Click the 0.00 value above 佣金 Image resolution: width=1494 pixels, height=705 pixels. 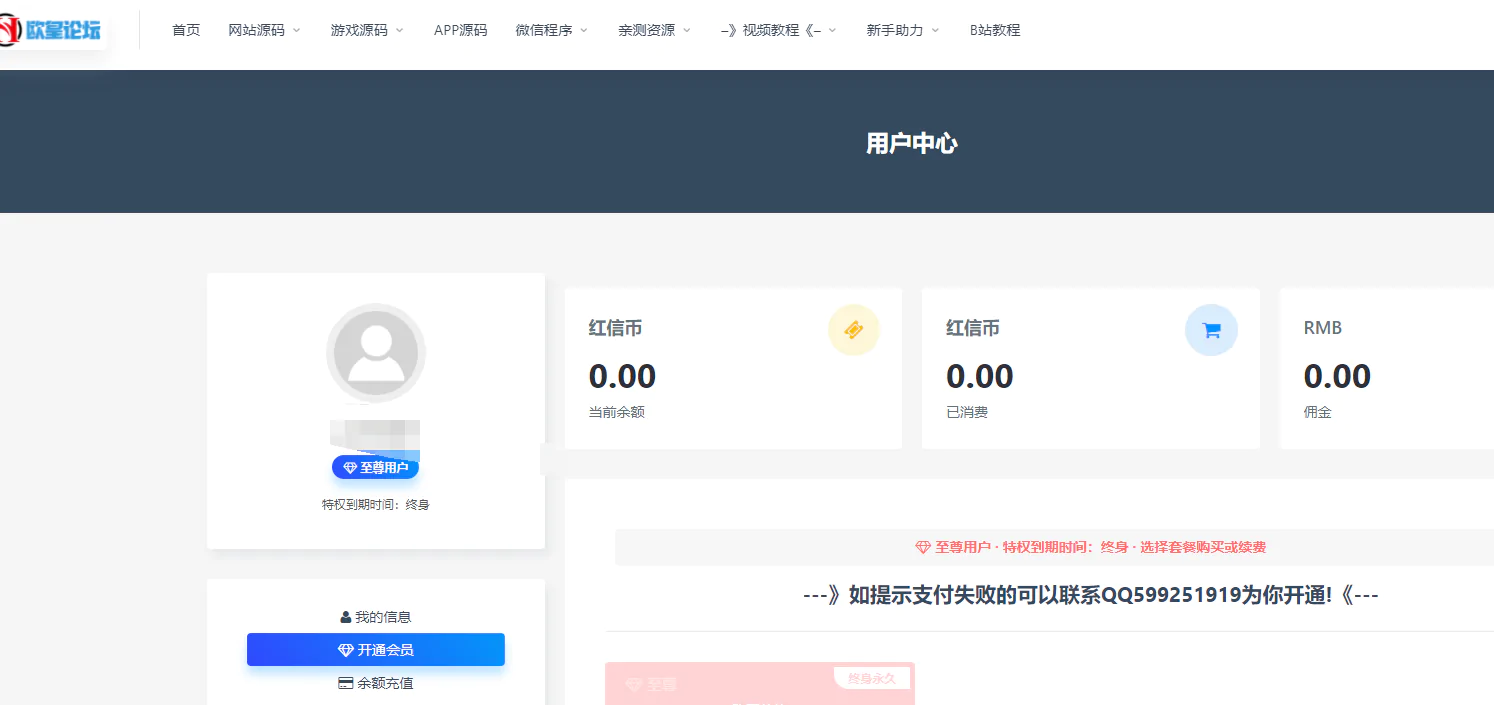[1337, 377]
